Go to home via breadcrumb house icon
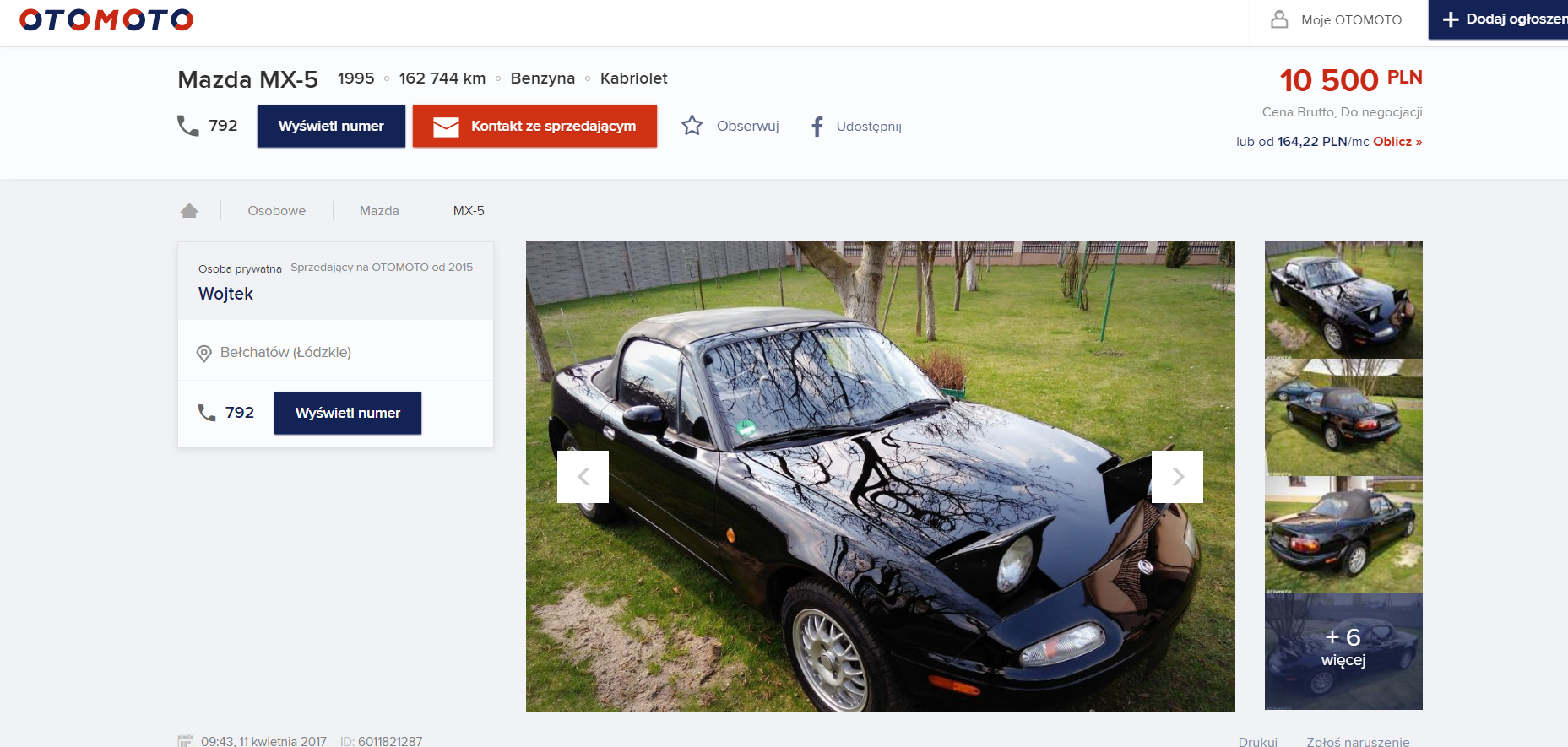The width and height of the screenshot is (1568, 747). click(189, 210)
